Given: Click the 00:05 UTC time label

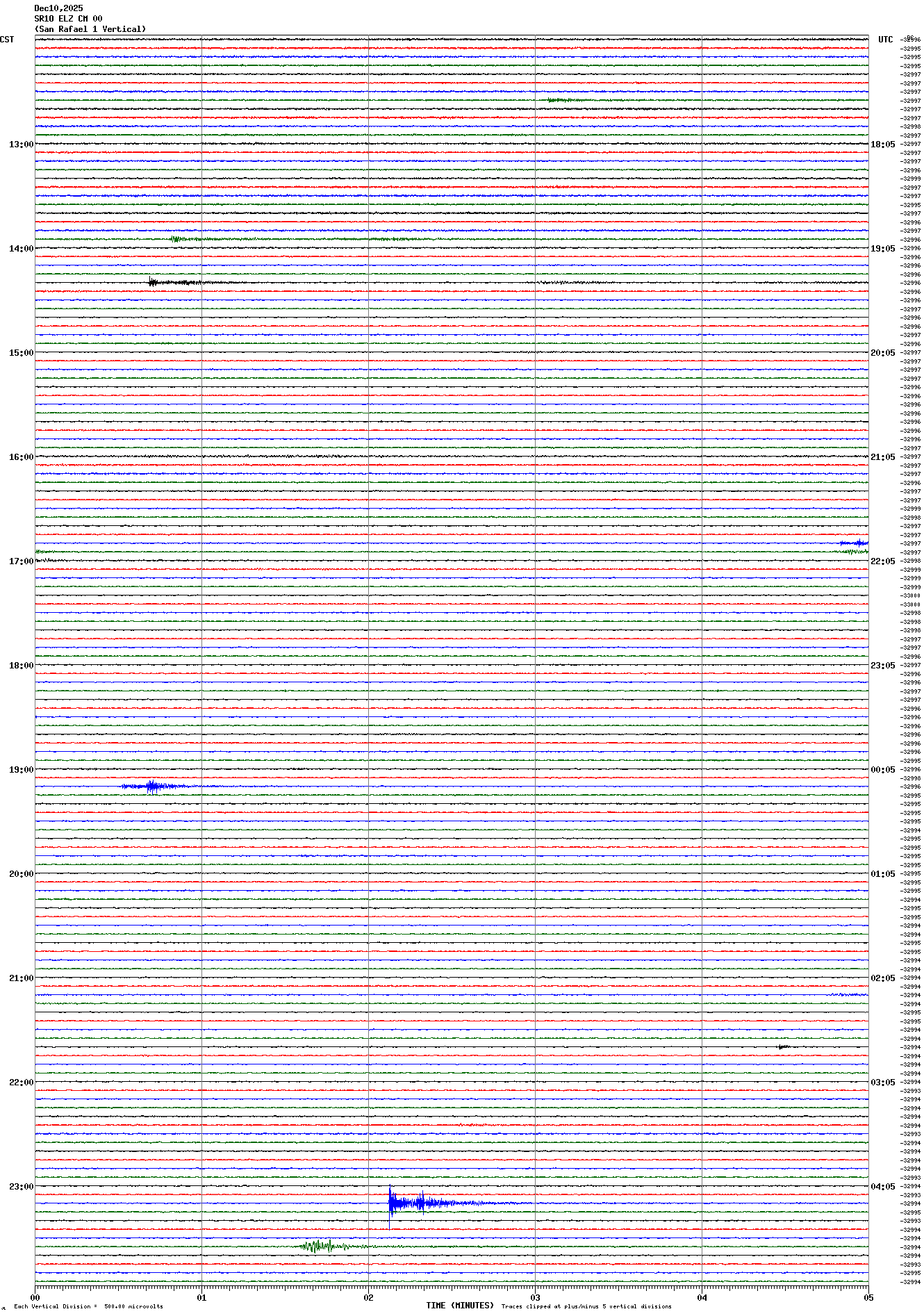Looking at the screenshot, I should click(x=882, y=770).
